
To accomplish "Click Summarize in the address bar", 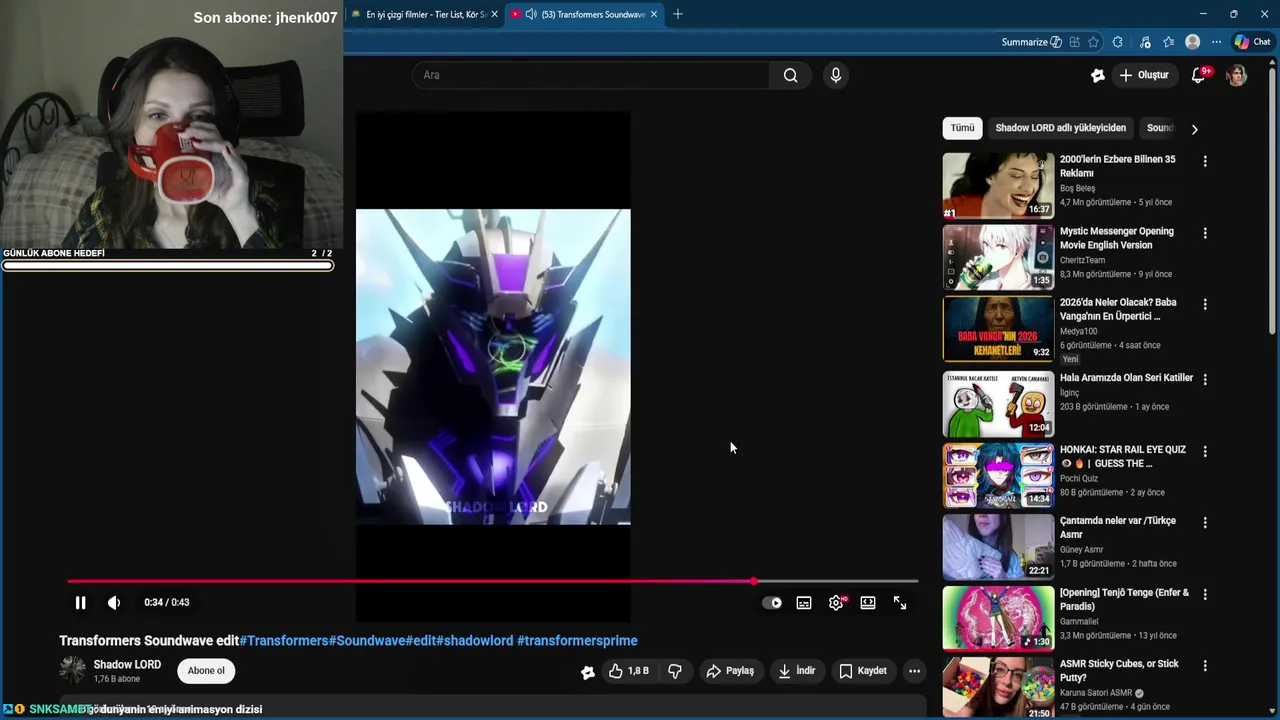I will click(1031, 42).
